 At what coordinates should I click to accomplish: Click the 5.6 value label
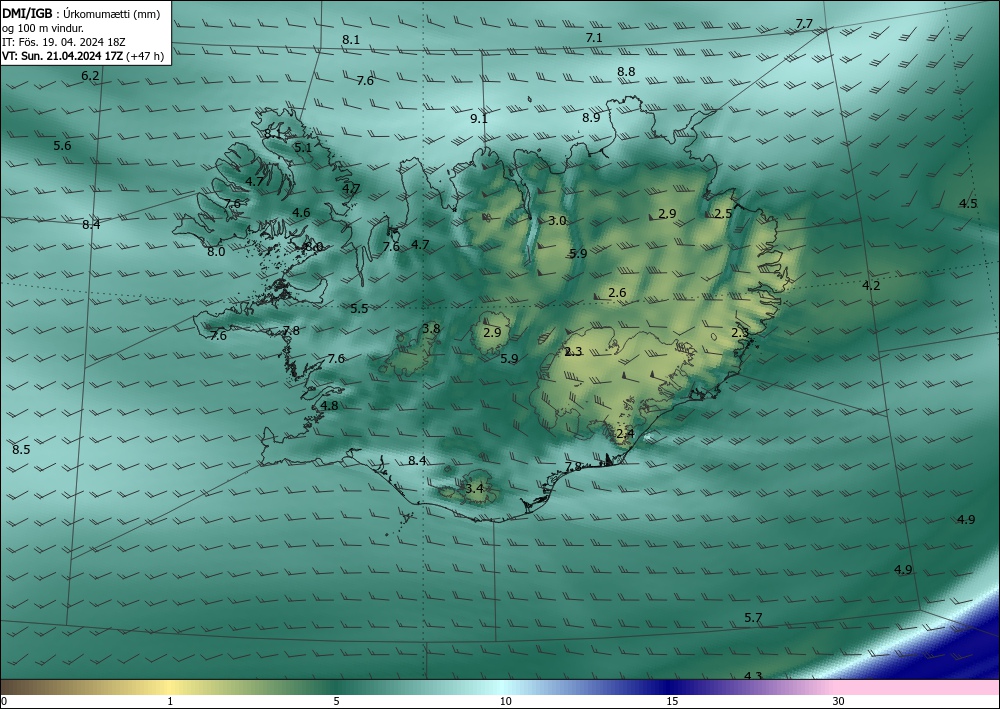(x=62, y=146)
